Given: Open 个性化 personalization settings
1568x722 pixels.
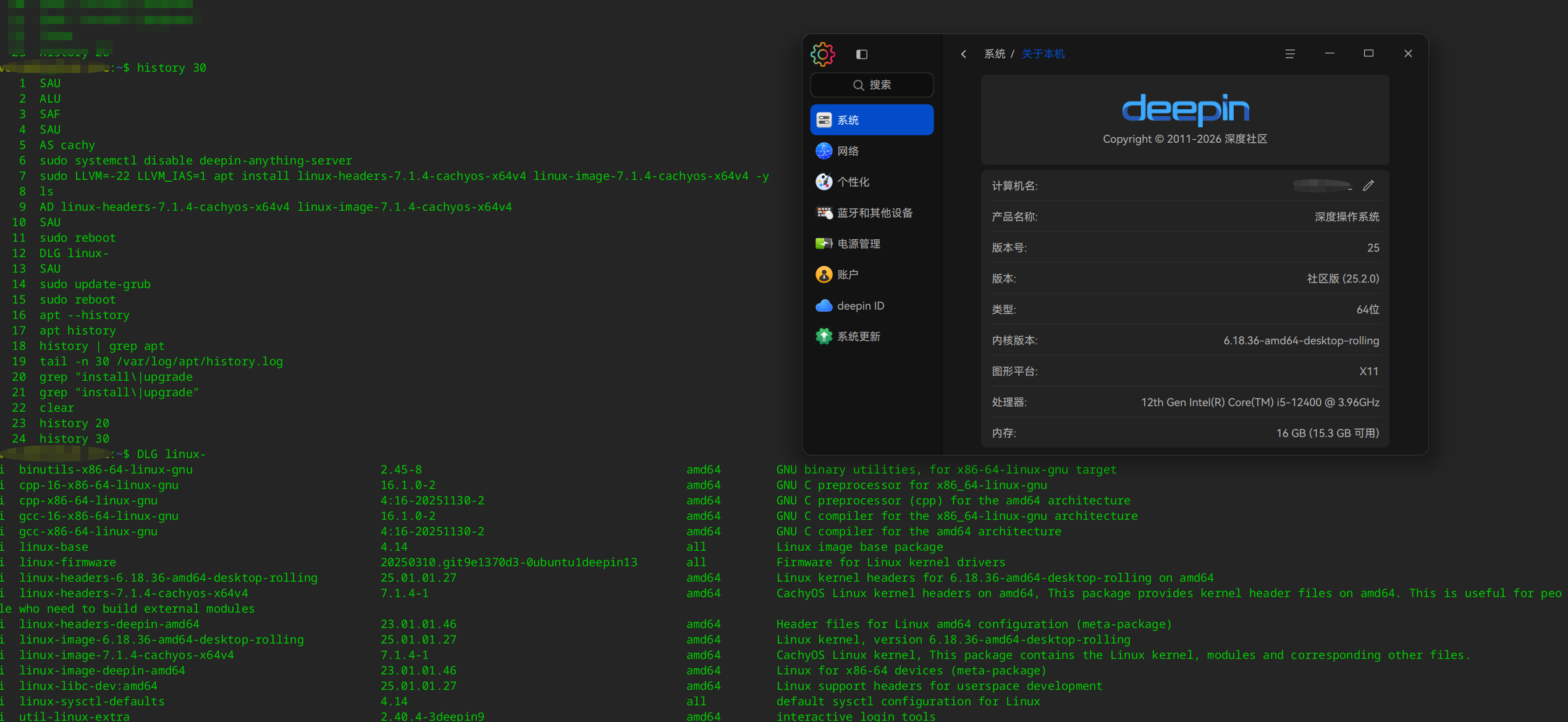Looking at the screenshot, I should tap(872, 182).
